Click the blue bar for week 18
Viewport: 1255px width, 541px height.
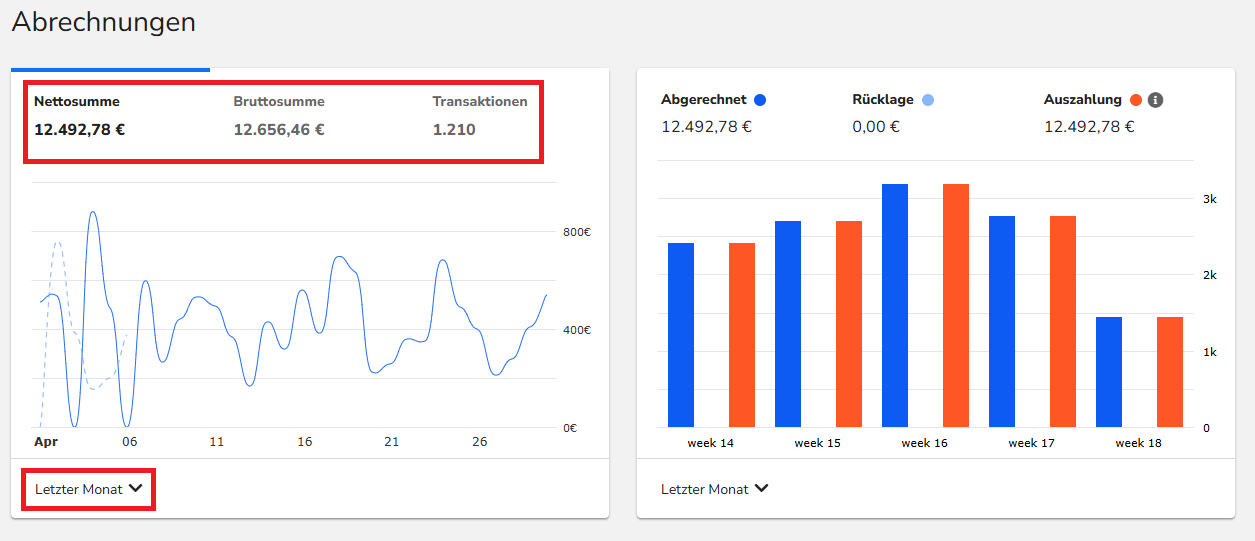1109,372
